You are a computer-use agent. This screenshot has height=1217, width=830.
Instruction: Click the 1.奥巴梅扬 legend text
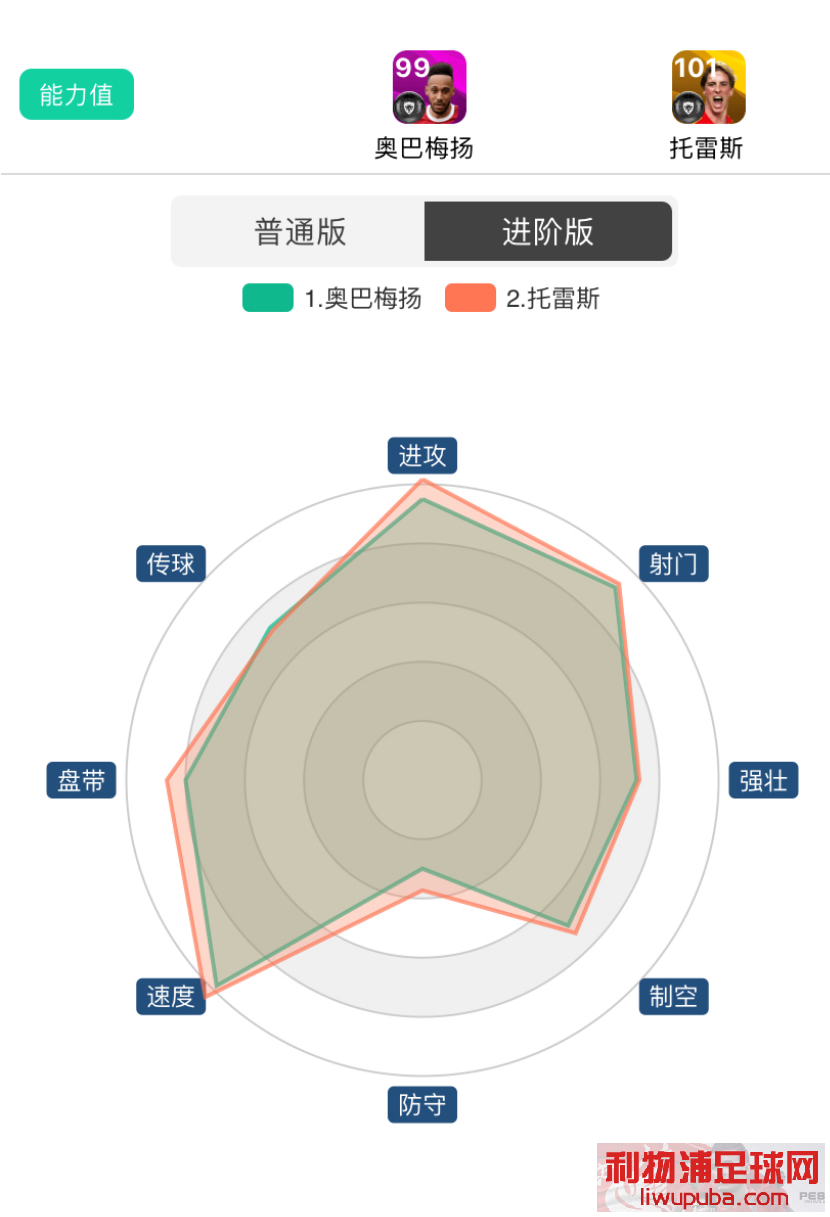pos(363,298)
